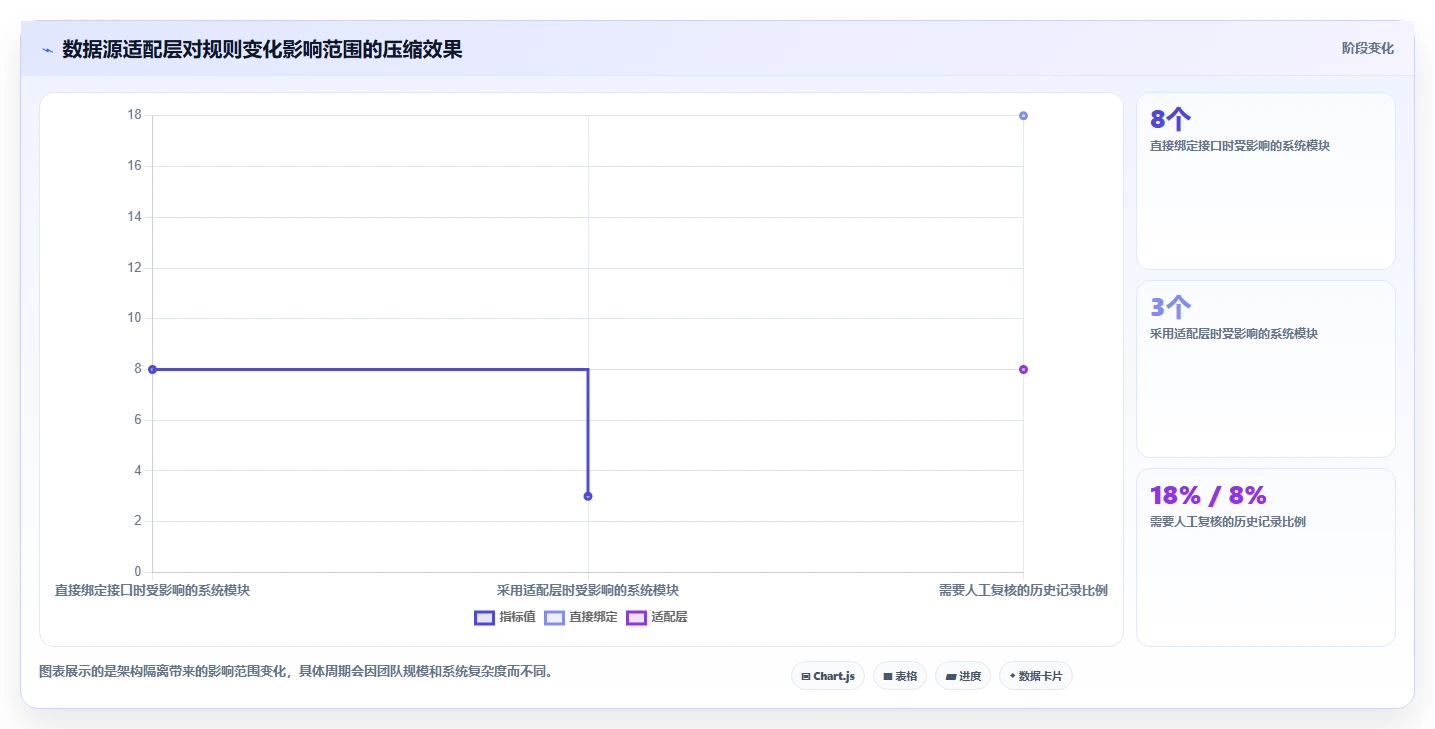The height and width of the screenshot is (729, 1435).
Task: Toggle the 指标值 legend item
Action: point(505,617)
